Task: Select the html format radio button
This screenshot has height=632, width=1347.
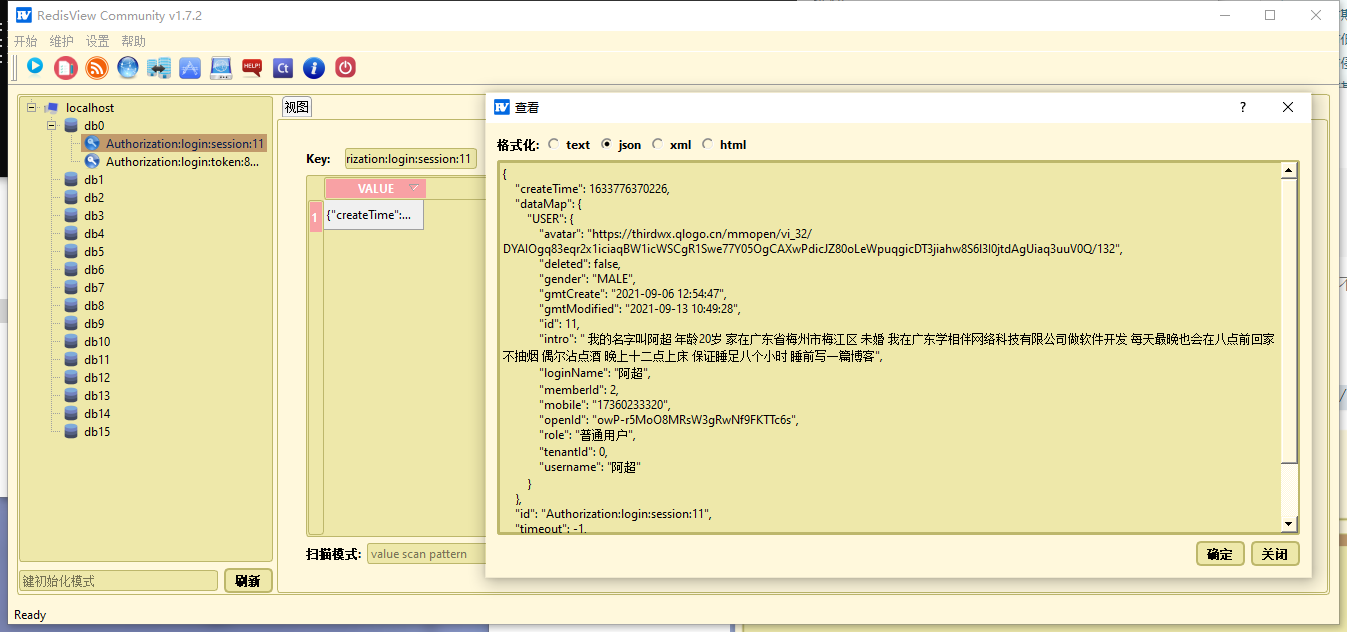Action: tap(708, 145)
